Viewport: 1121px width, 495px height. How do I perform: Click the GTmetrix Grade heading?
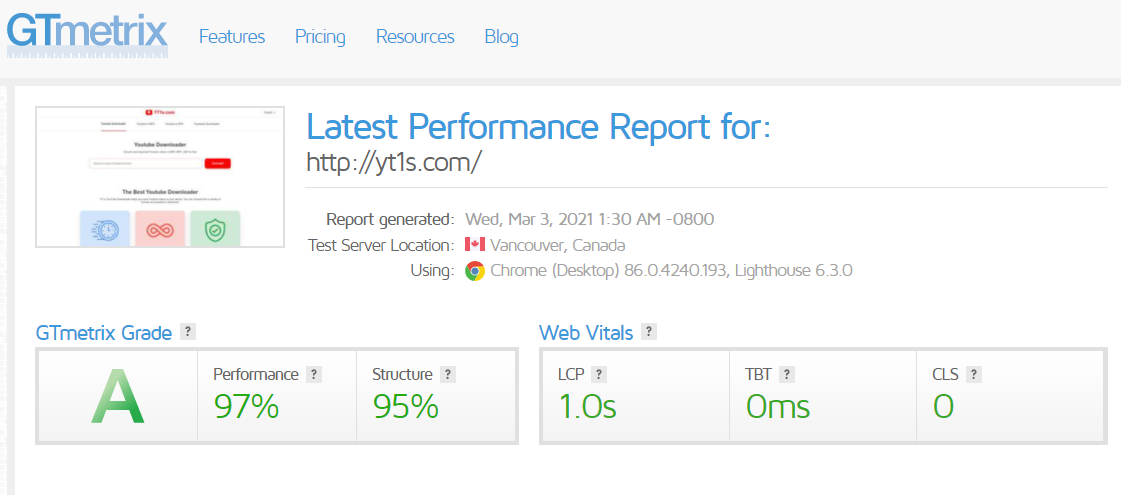click(104, 333)
